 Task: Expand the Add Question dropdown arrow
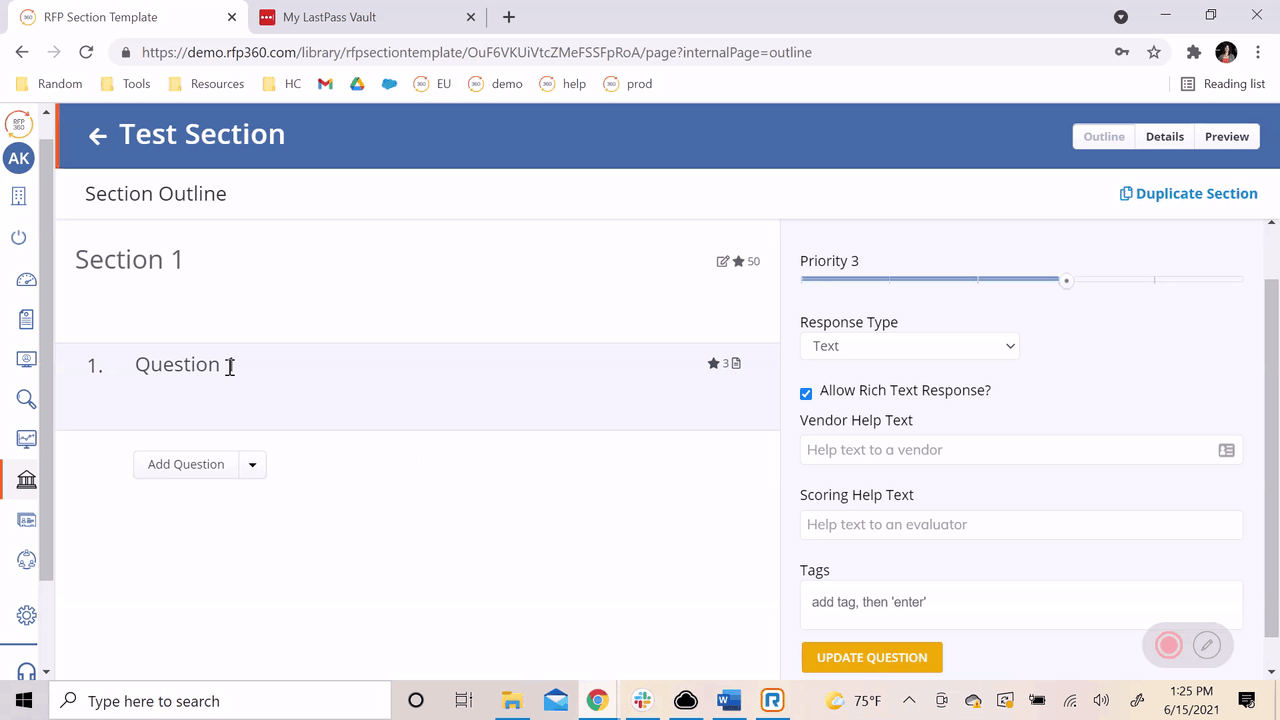[x=252, y=465]
